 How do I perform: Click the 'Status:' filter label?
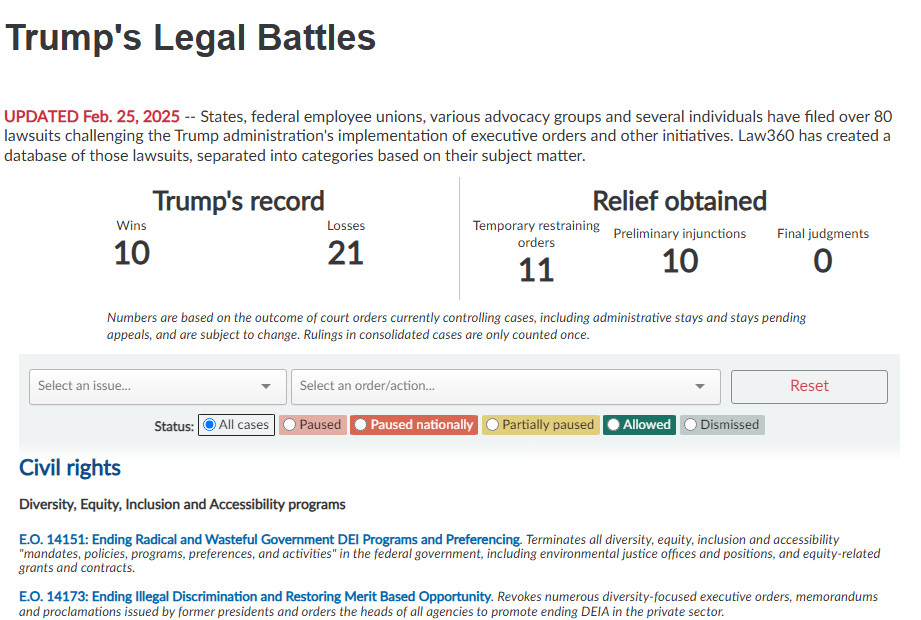[174, 426]
